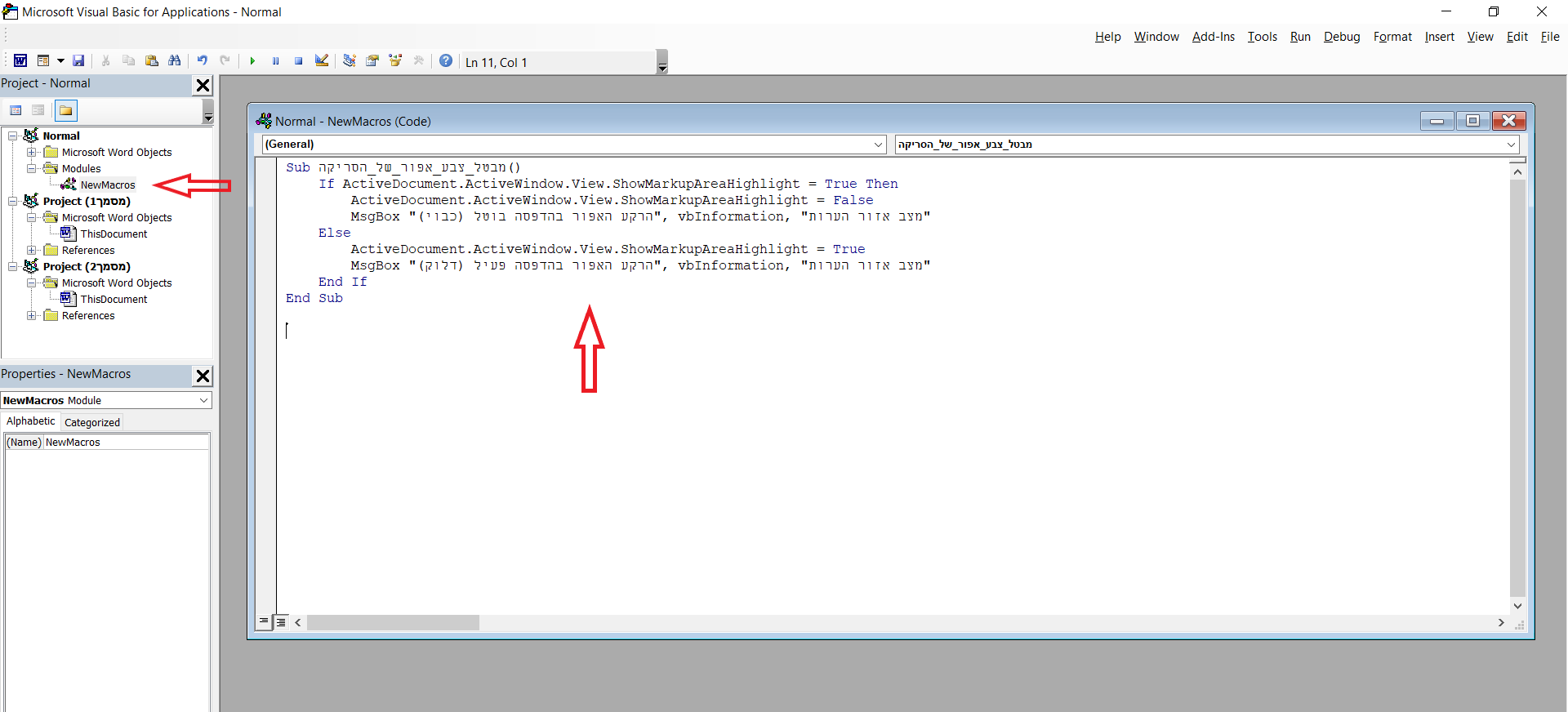Save the Normal template with the floppy disk icon

coord(78,61)
